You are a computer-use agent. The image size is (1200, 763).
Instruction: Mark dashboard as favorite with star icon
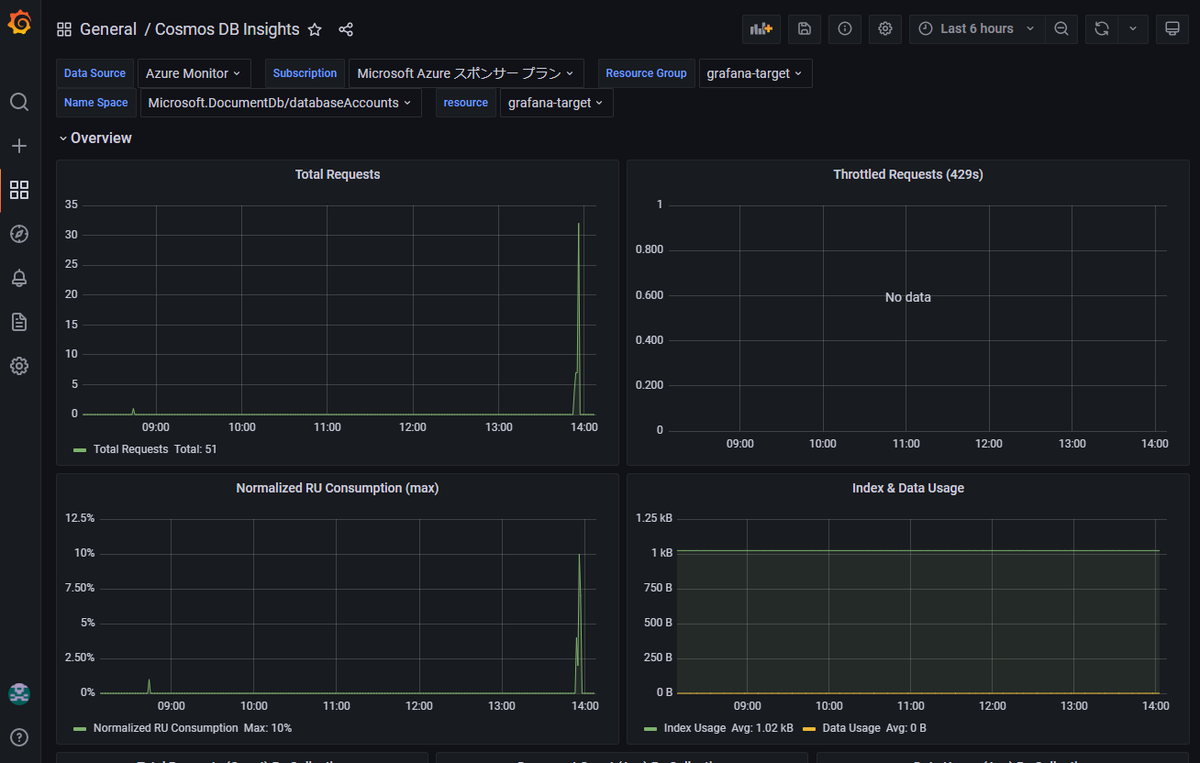click(315, 30)
